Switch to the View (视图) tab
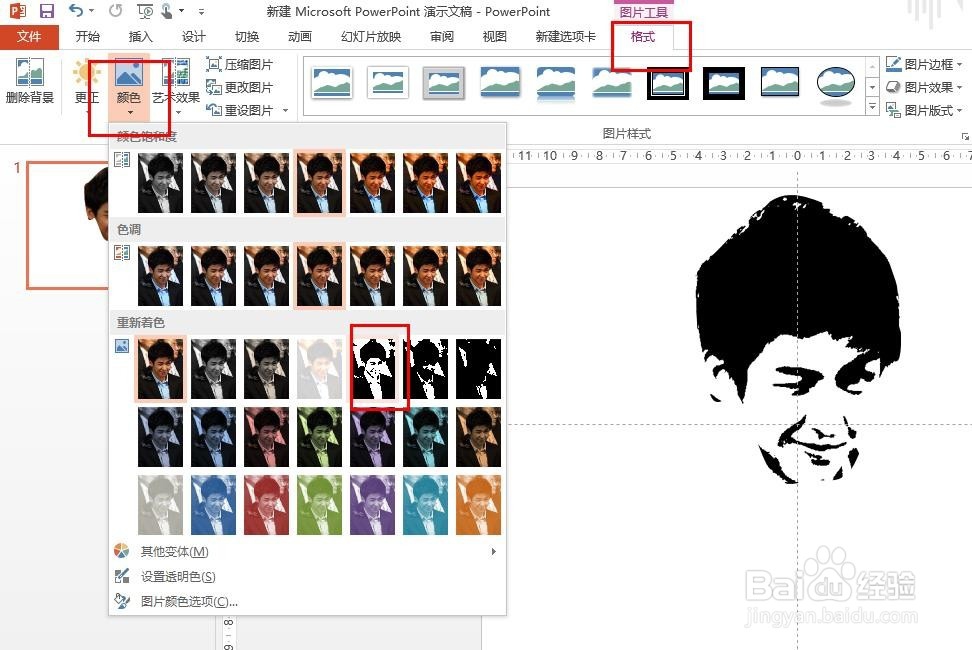The width and height of the screenshot is (972, 650). (x=494, y=37)
